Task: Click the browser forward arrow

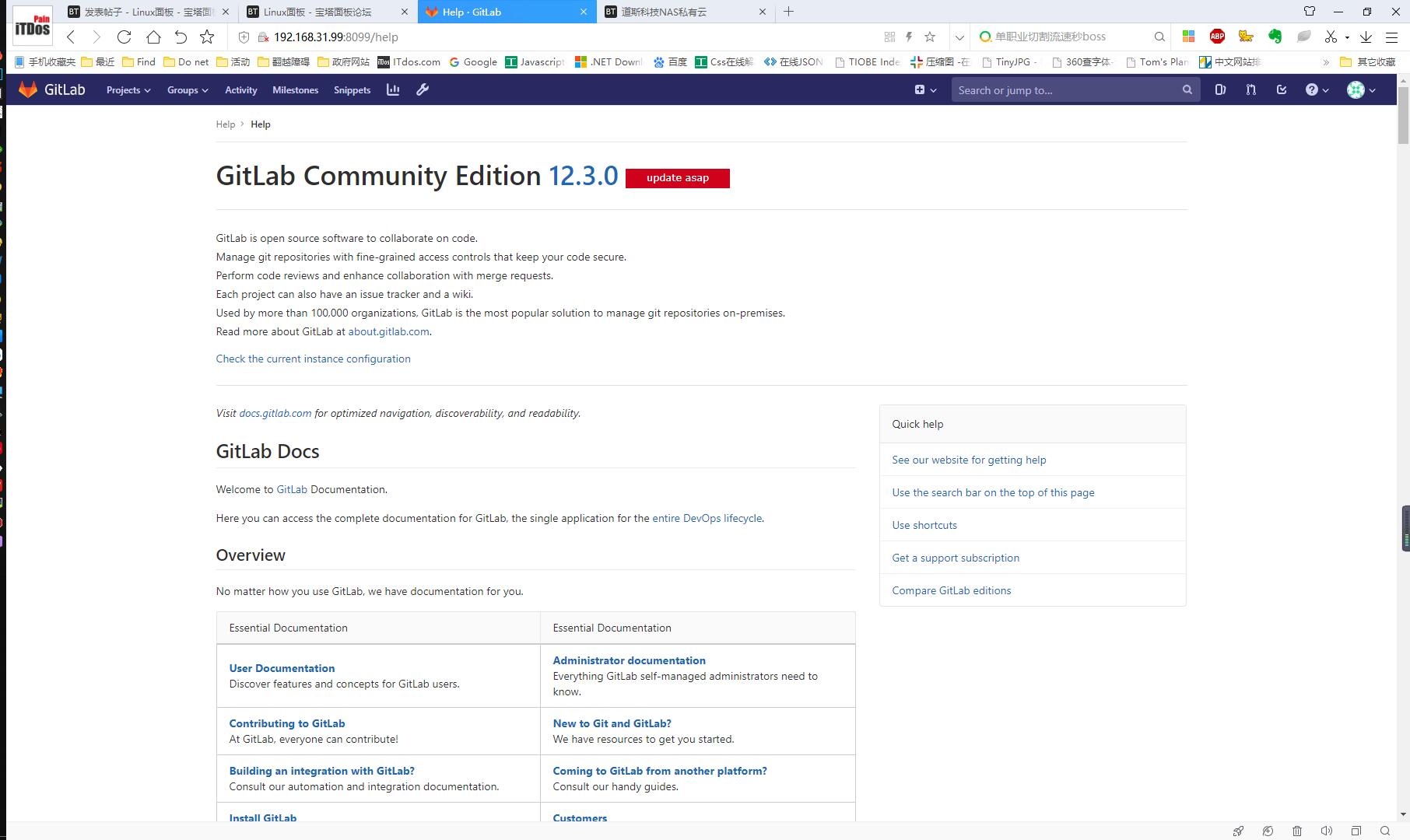Action: coord(96,37)
